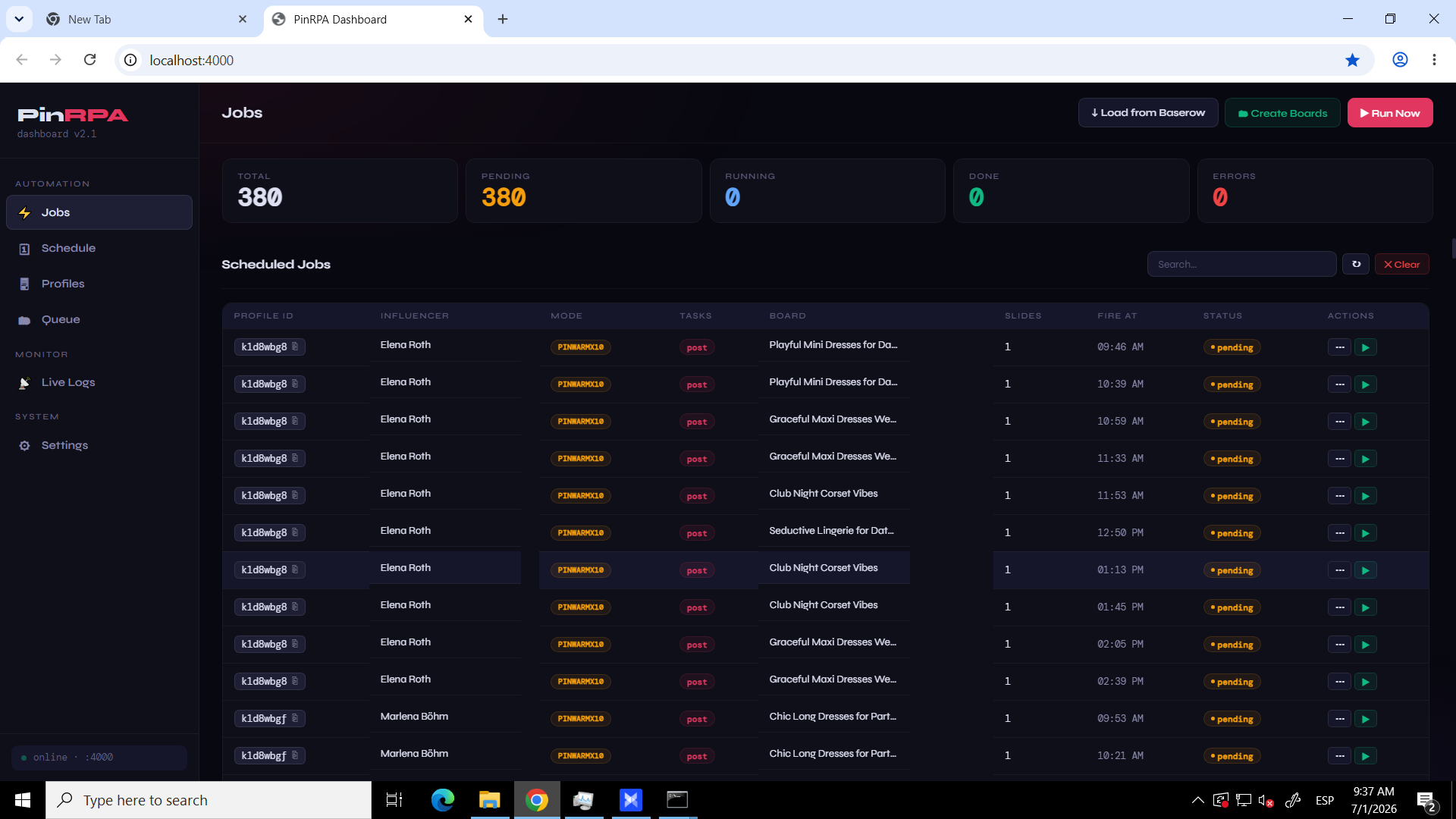The image size is (1456, 819).
Task: Close the PinRPA Dashboard tab
Action: tap(468, 19)
